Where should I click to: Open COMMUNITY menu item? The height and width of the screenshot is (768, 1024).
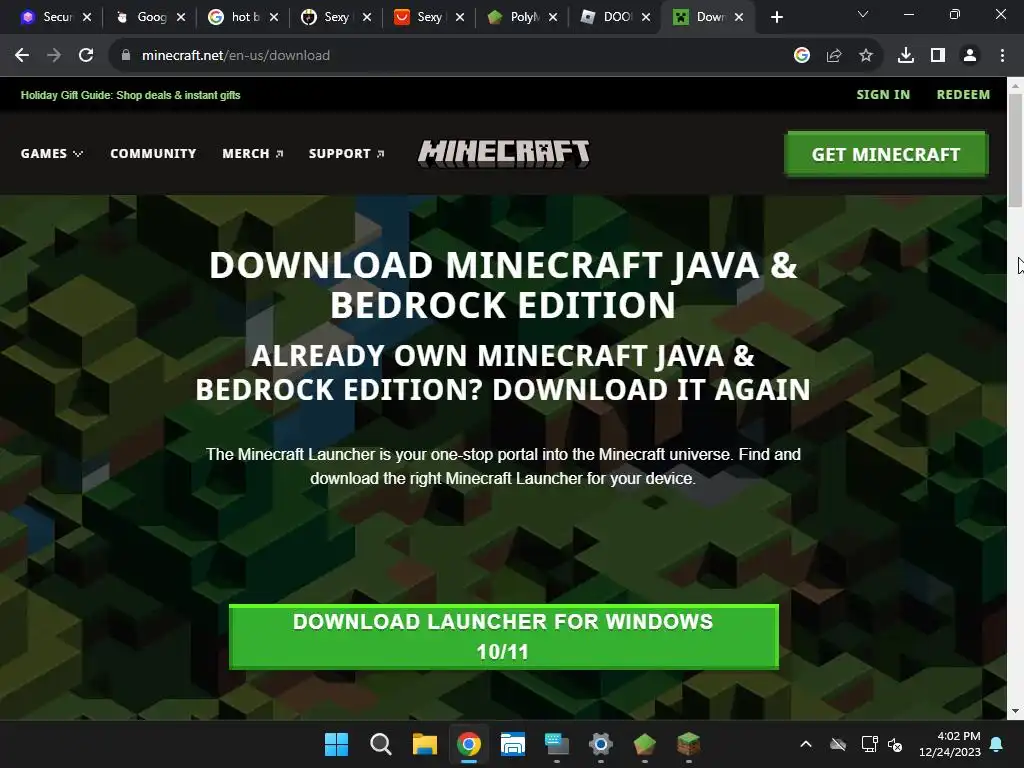coord(153,153)
